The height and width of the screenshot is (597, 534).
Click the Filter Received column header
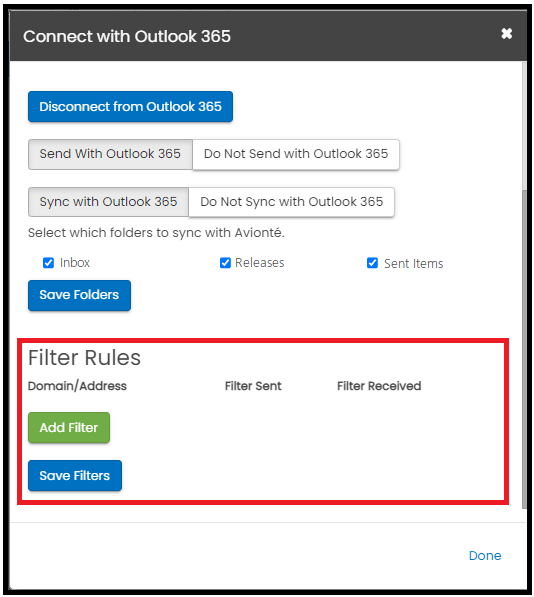pyautogui.click(x=379, y=386)
